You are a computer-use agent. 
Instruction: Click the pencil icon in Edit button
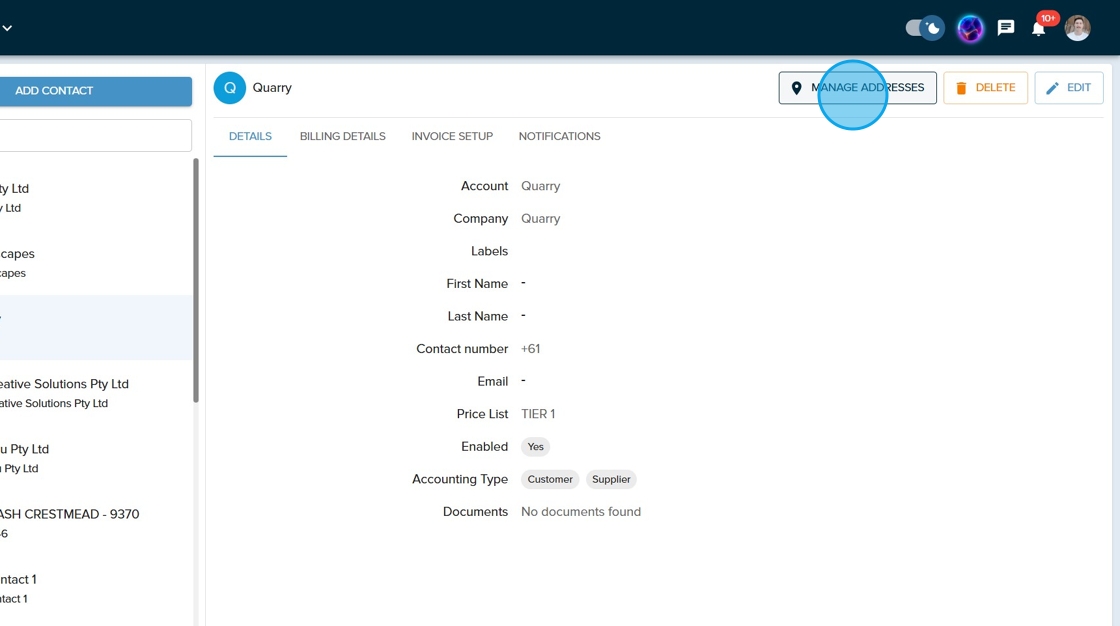coord(1052,88)
